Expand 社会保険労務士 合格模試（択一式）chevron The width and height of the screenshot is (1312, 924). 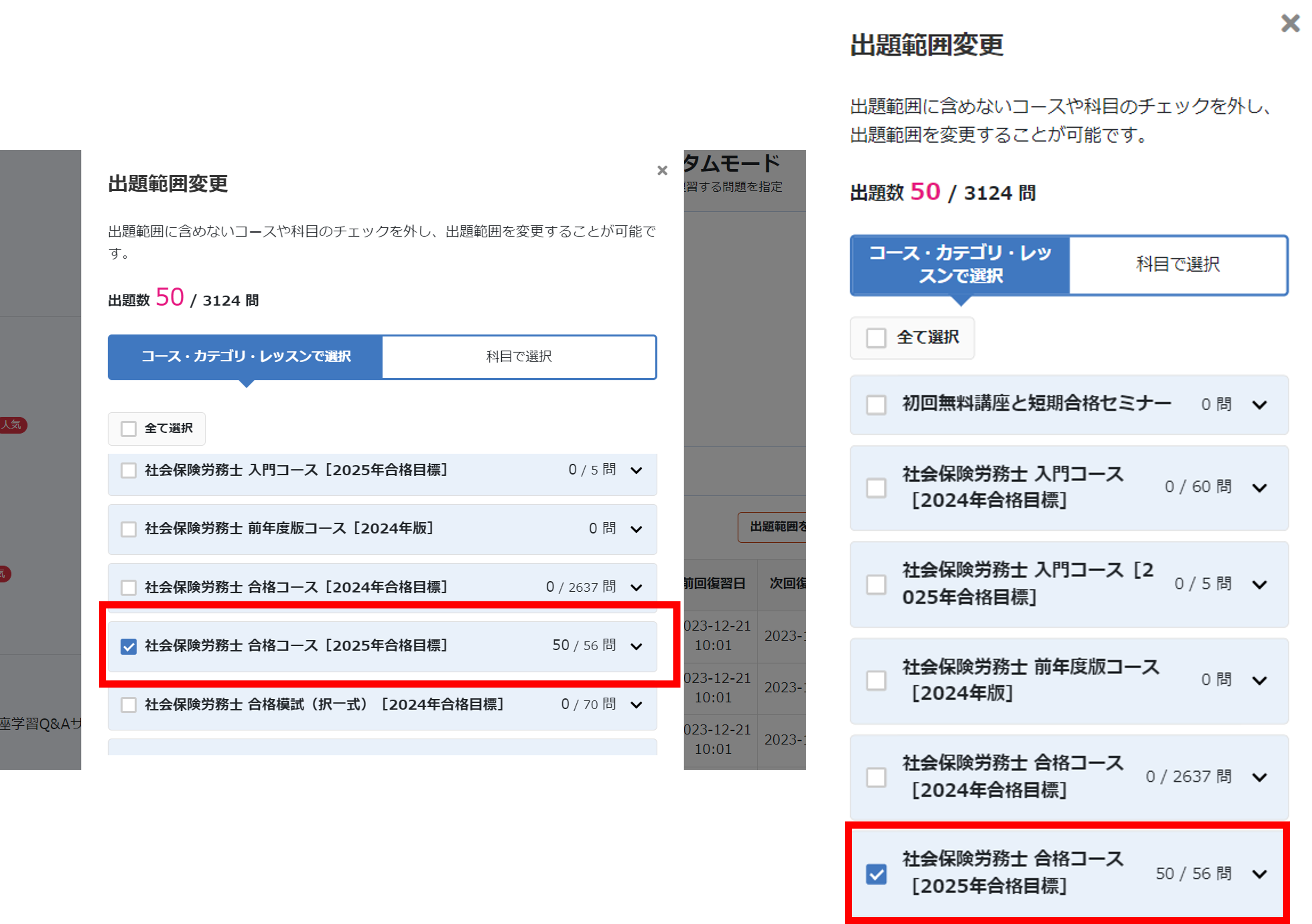[635, 705]
